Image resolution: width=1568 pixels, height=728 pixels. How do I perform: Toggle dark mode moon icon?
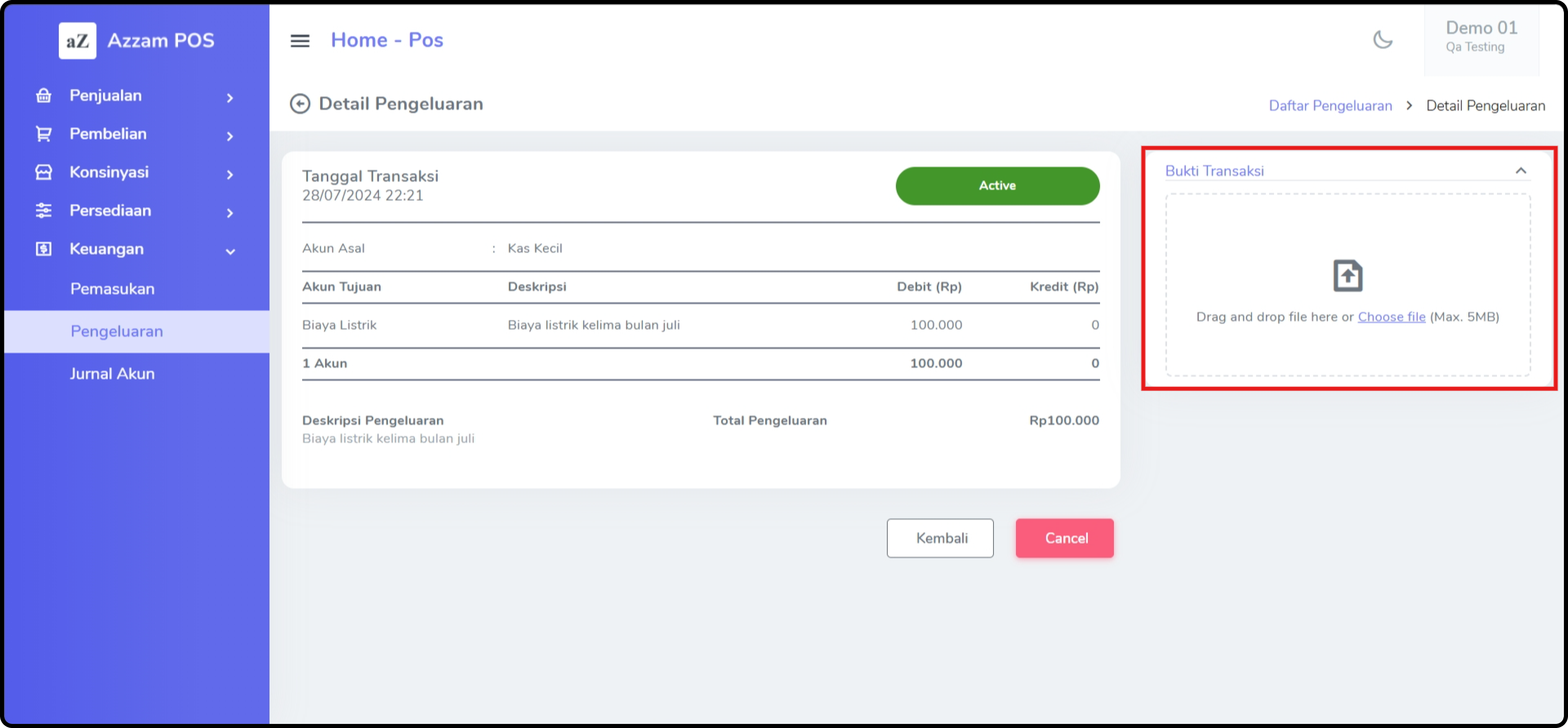pyautogui.click(x=1382, y=40)
